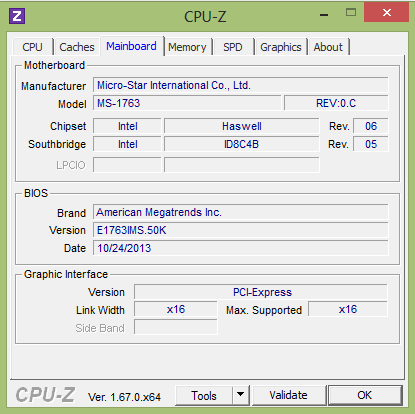Click the Max. Supported x16 value

click(348, 309)
